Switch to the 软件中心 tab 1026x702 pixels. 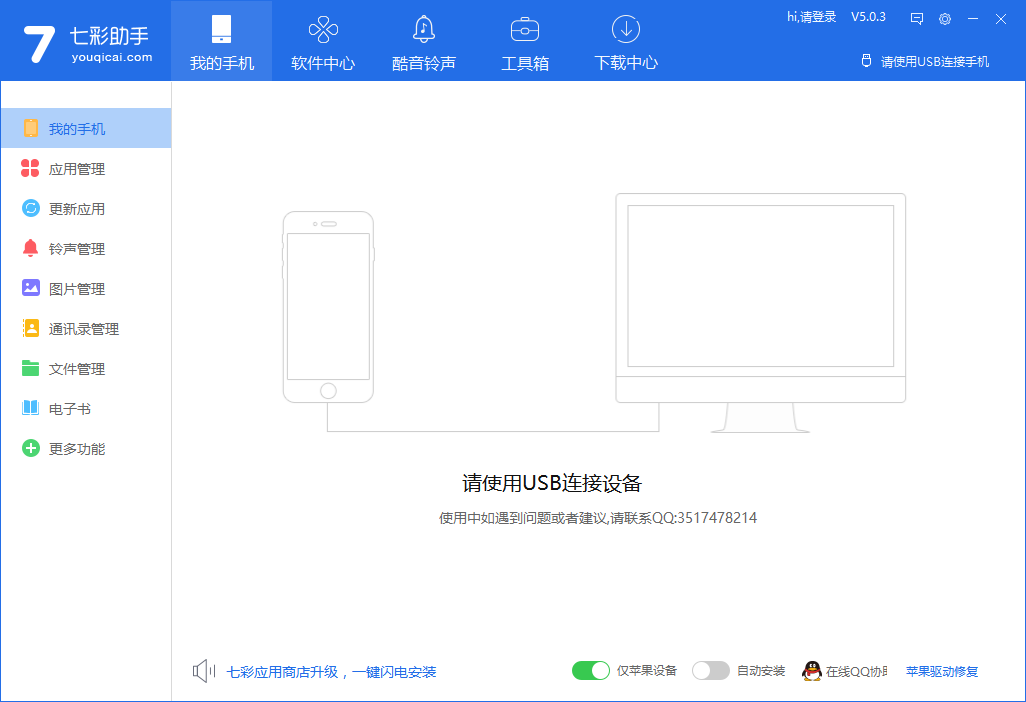pos(322,40)
